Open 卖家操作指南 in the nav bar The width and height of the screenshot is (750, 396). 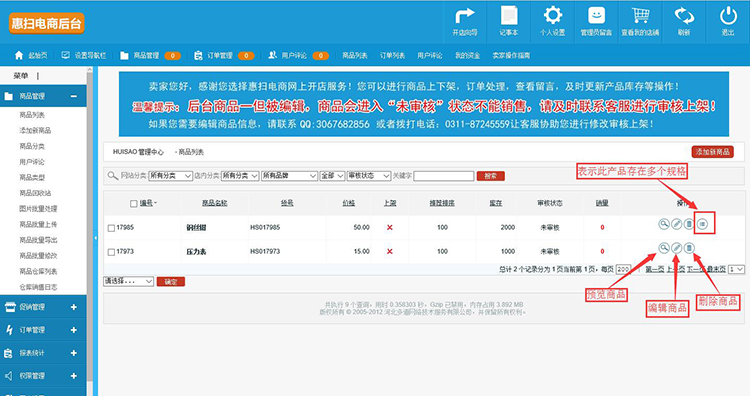511,55
